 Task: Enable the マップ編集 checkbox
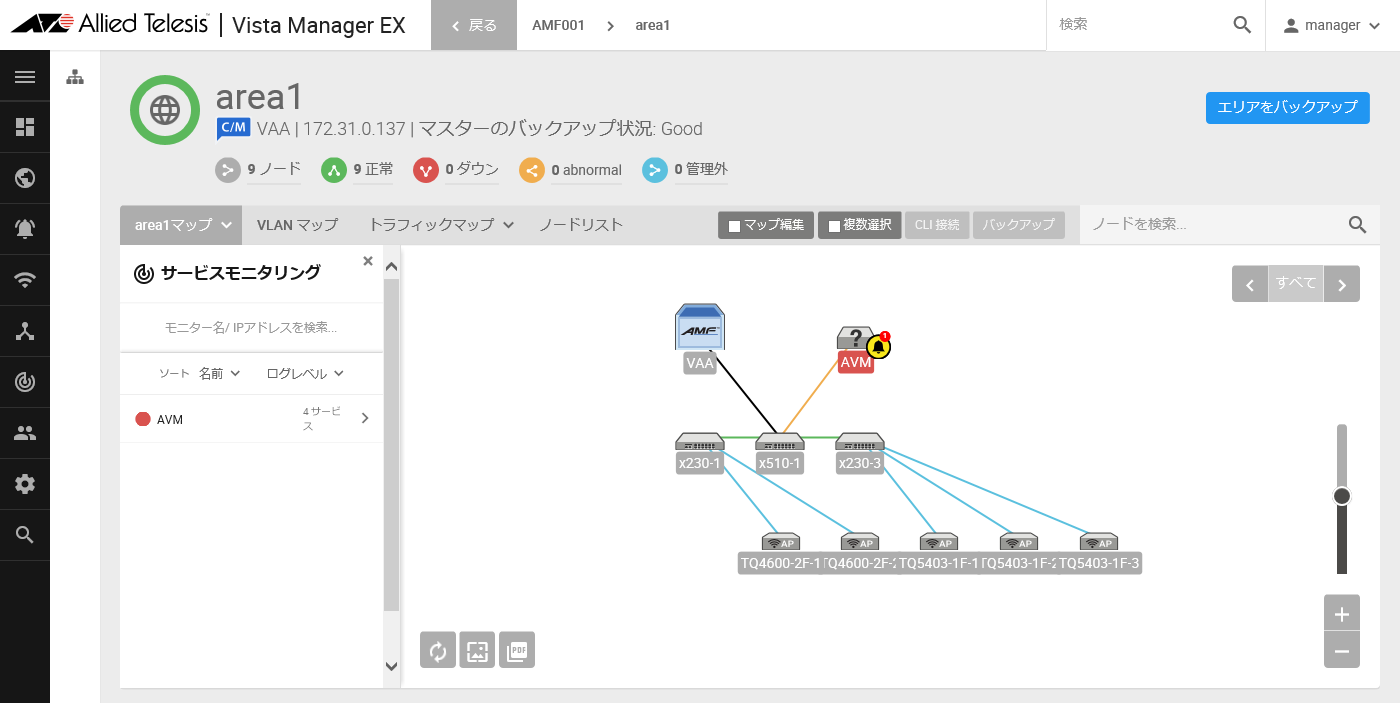(735, 226)
